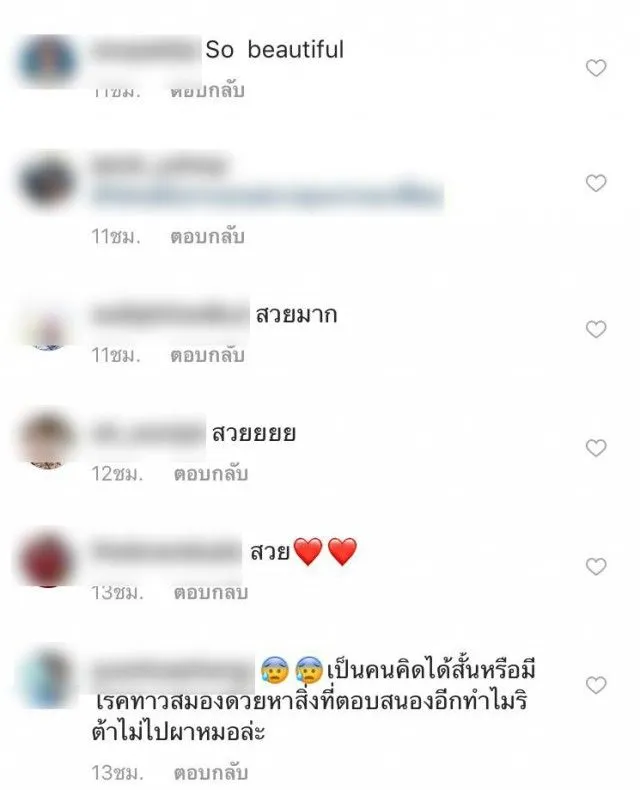Like the "สวยมาก" comment
This screenshot has height=790, width=640.
click(x=596, y=329)
